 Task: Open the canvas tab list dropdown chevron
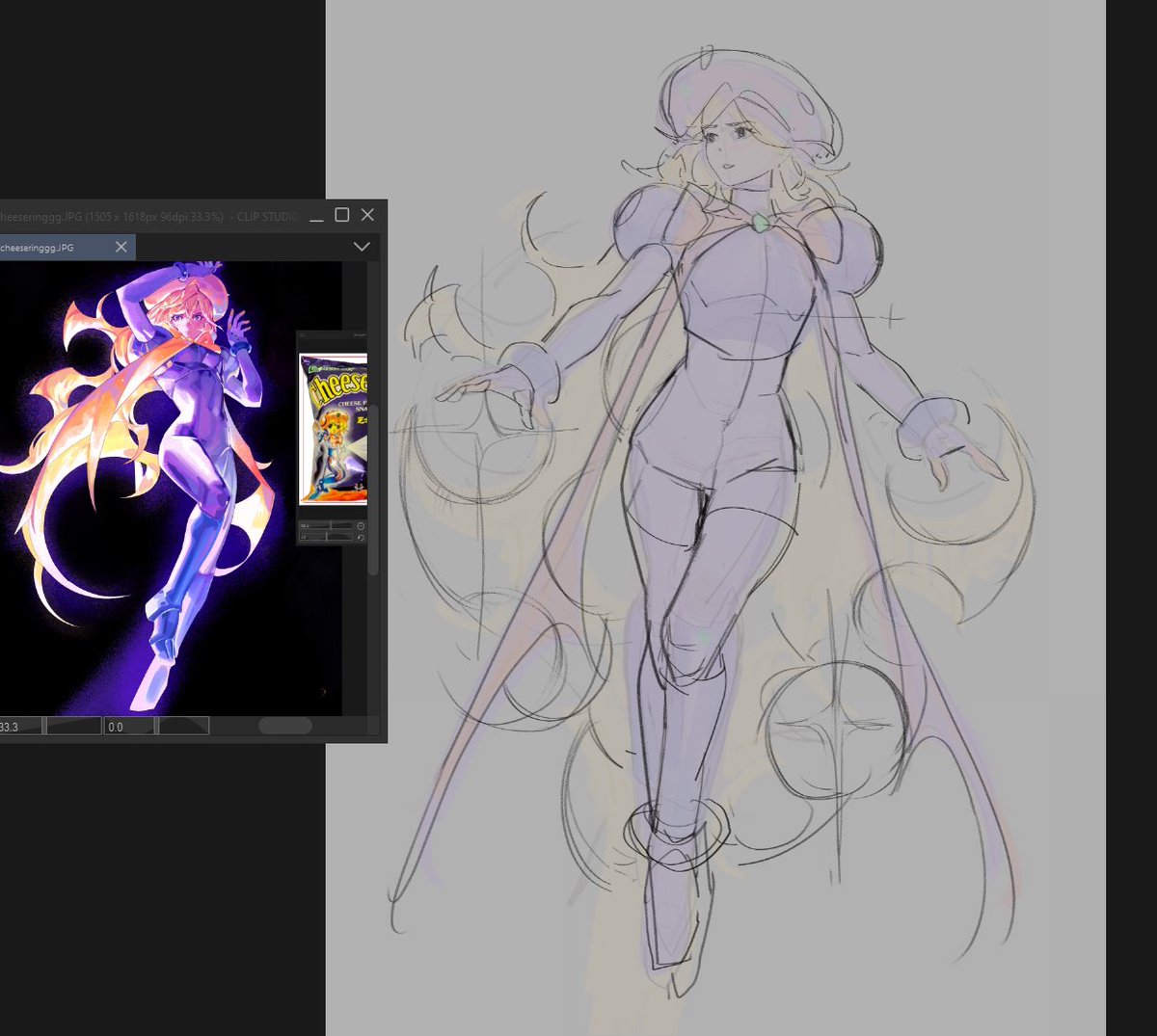pos(362,247)
